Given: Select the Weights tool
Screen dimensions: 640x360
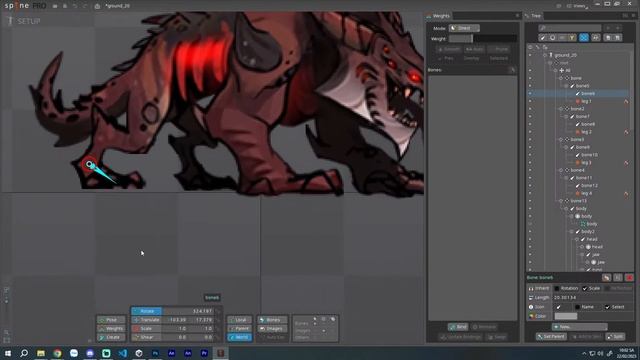Looking at the screenshot, I should coord(111,329).
